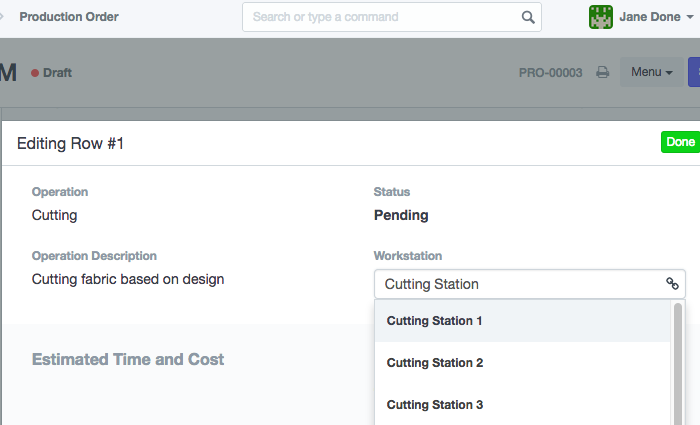Viewport: 700px width, 425px height.
Task: Choose Cutting Station 2 option
Action: coord(435,363)
